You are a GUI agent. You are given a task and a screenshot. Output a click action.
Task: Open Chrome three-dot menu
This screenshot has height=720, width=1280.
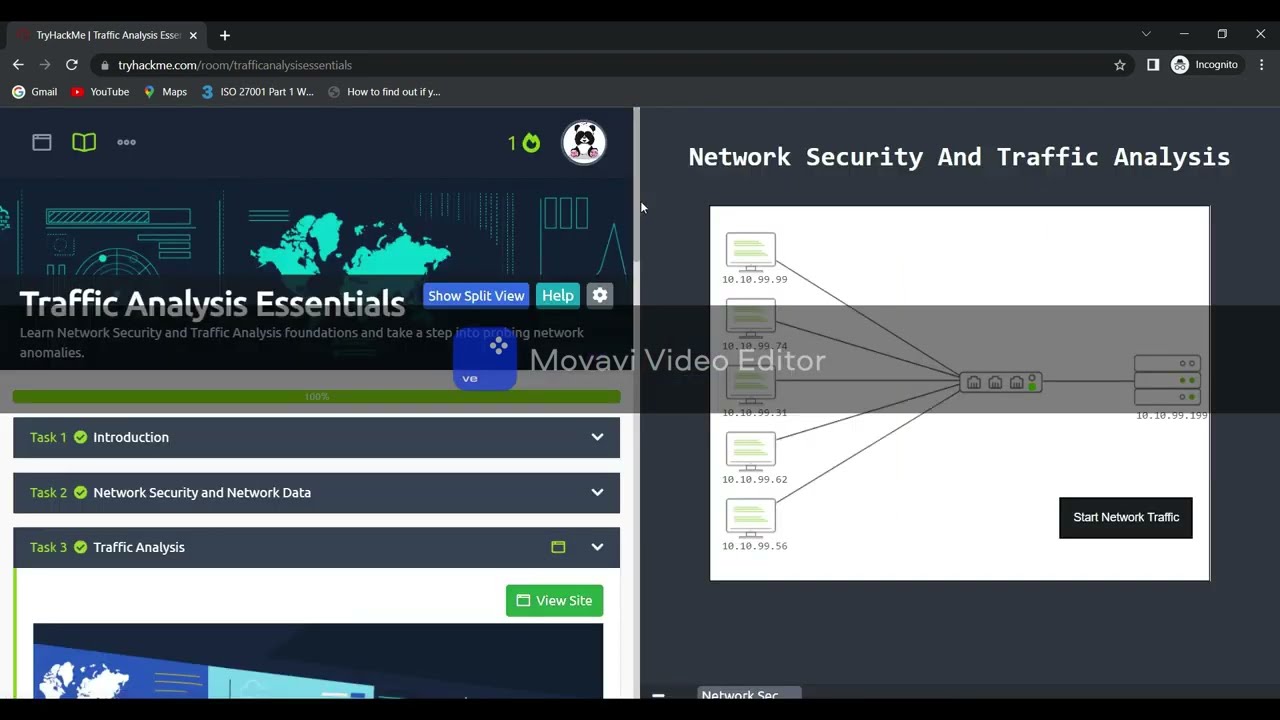1262,65
